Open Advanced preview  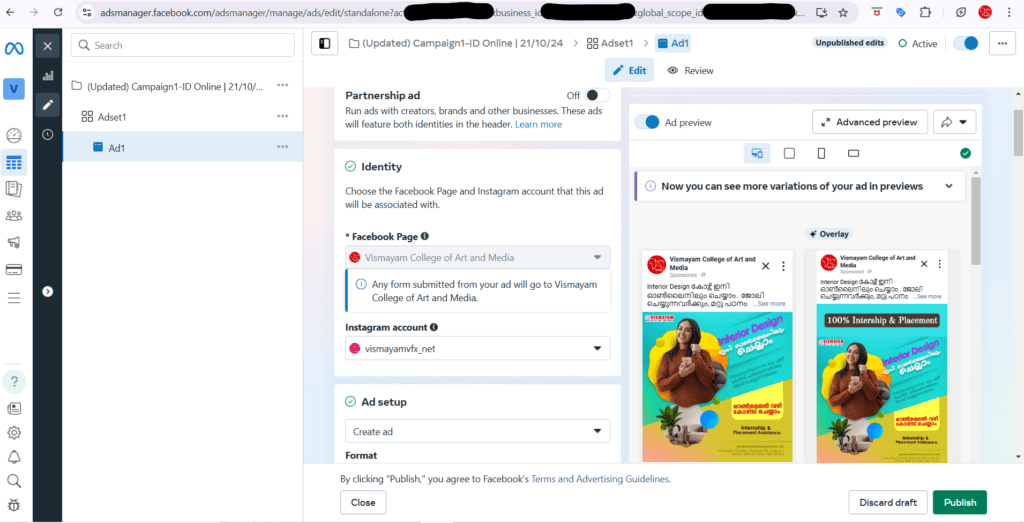(x=870, y=122)
